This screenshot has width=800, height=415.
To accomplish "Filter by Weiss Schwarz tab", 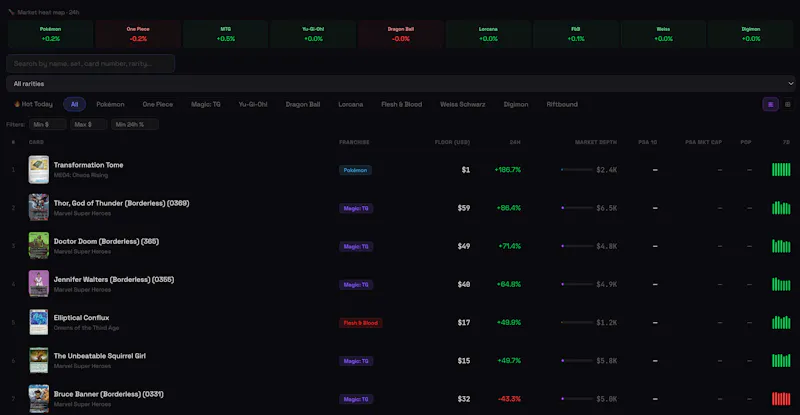I will pos(463,104).
